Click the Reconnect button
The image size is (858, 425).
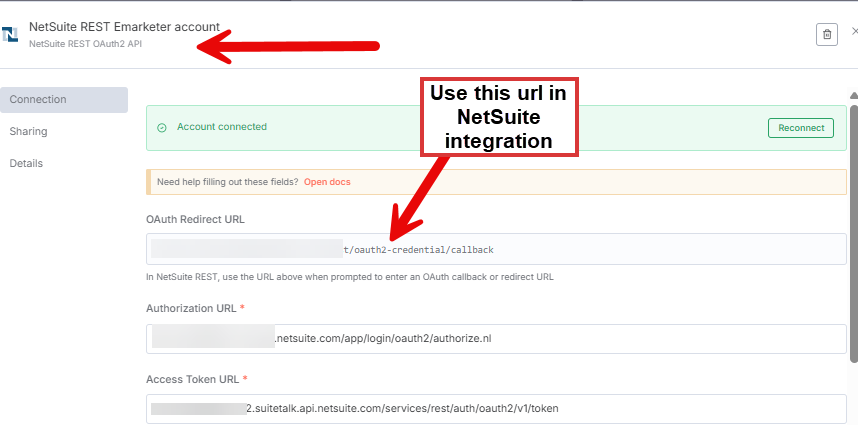(801, 128)
